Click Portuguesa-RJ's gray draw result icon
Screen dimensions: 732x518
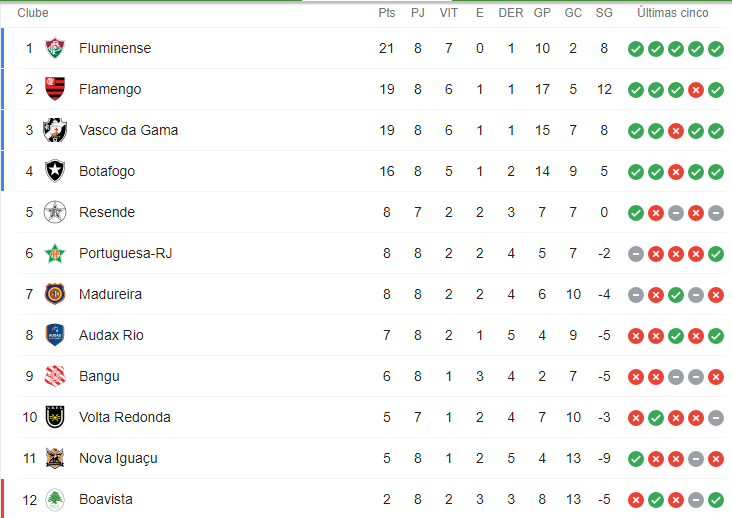click(x=636, y=254)
